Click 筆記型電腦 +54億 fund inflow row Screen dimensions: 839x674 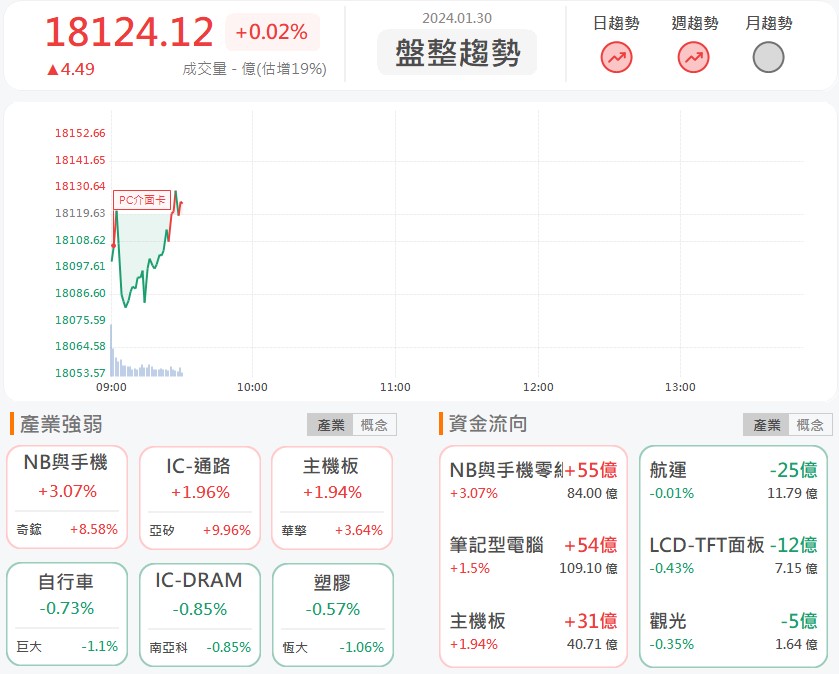533,556
